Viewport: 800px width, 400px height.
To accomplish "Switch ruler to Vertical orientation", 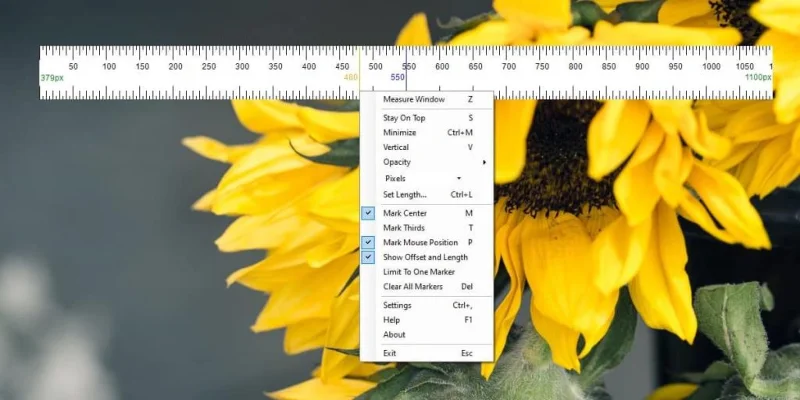I will pos(427,147).
